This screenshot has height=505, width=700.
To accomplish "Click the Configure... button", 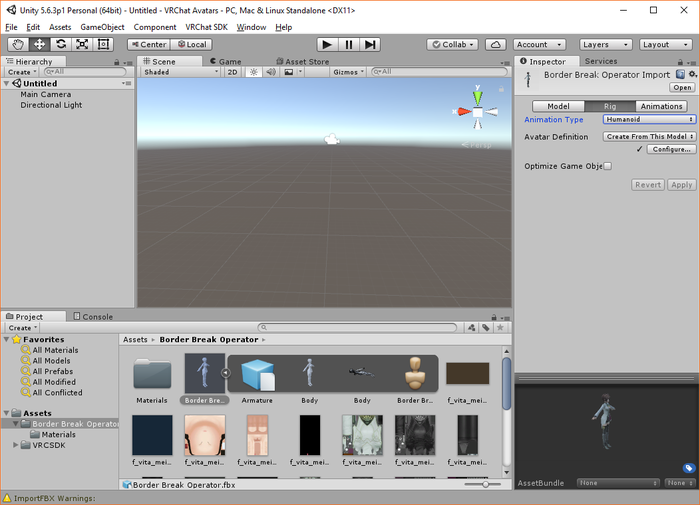I will [671, 149].
